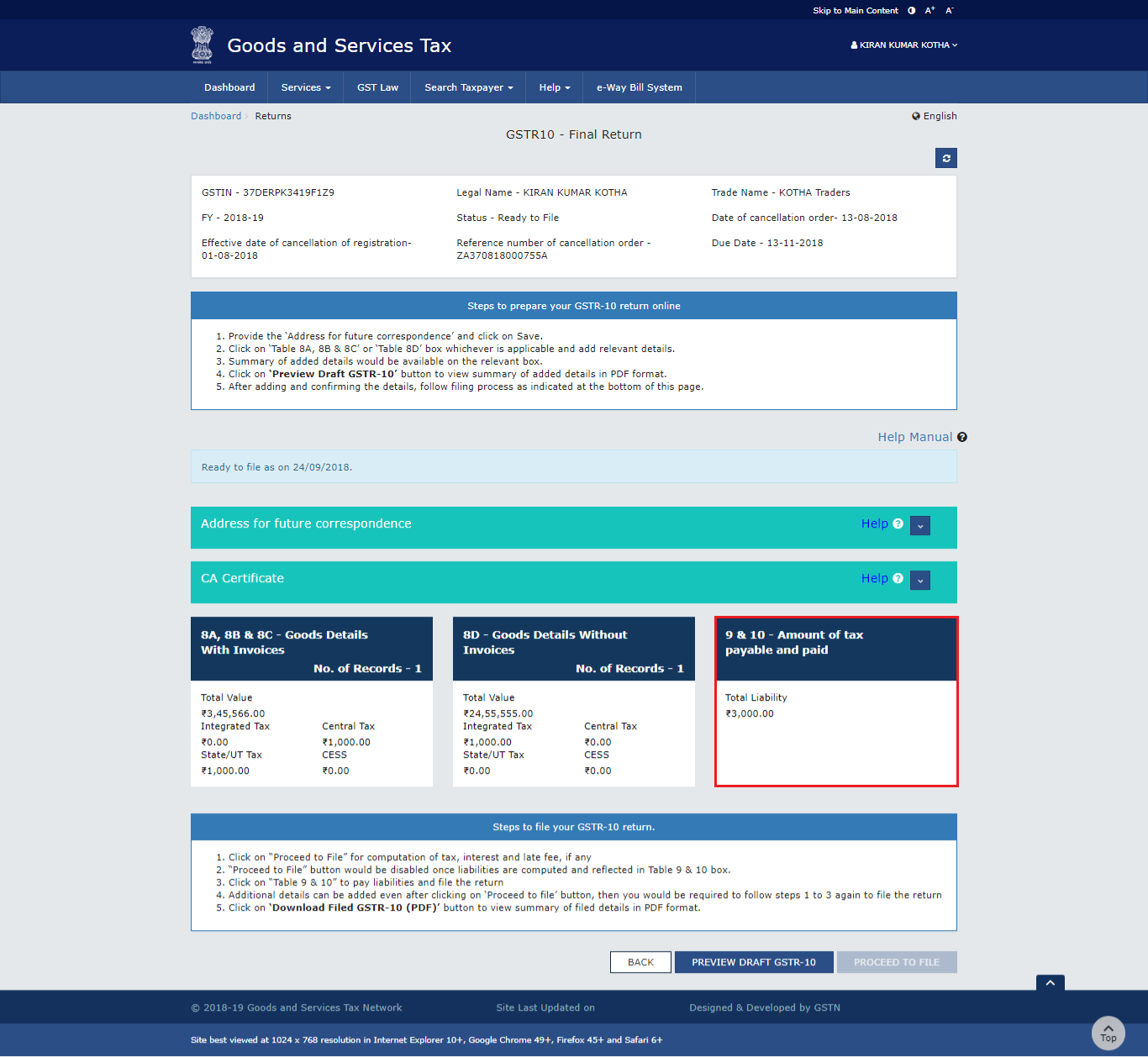Select the 8D Goods Details Without Invoices box
This screenshot has width=1148, height=1057.
(x=573, y=702)
